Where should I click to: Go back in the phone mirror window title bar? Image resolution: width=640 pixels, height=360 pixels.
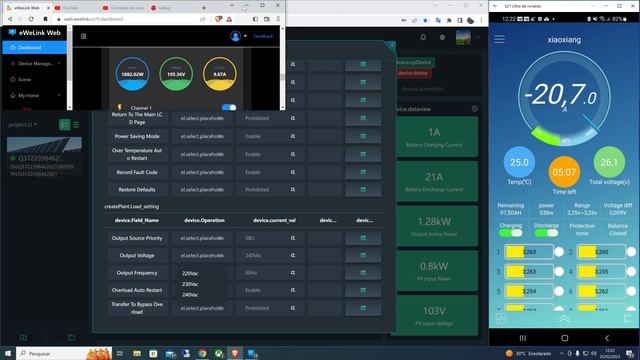point(496,6)
